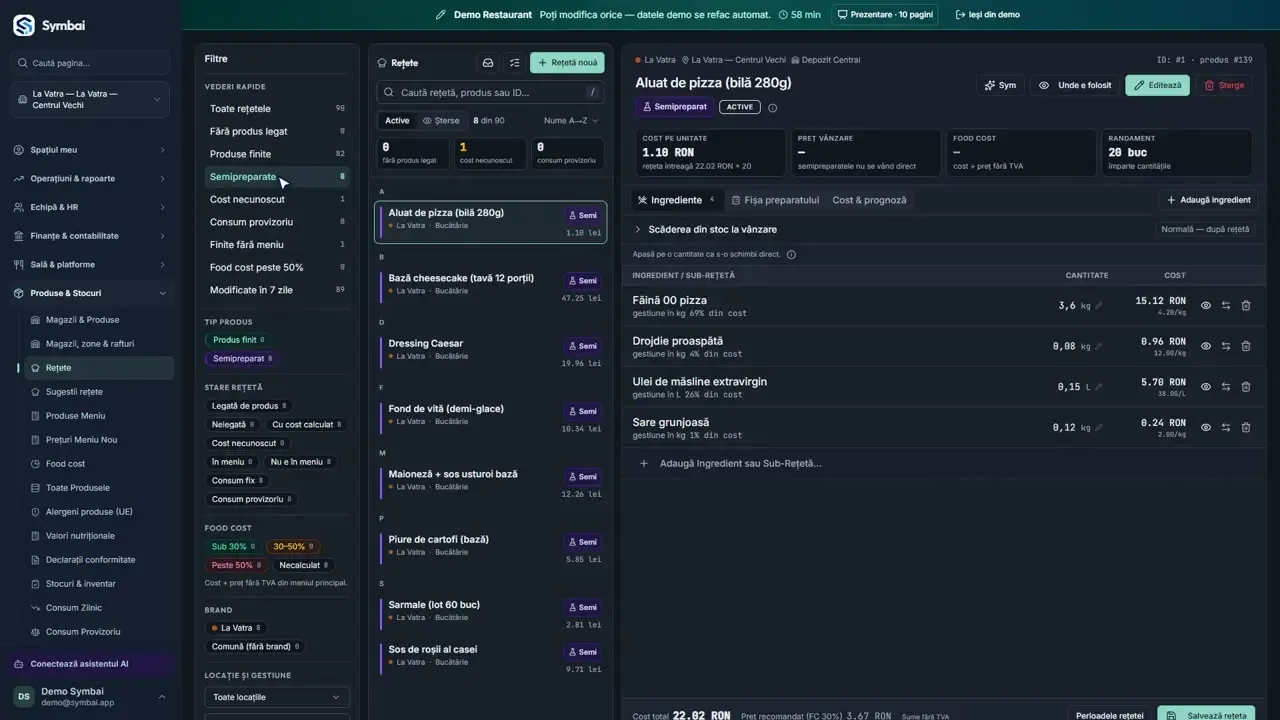The height and width of the screenshot is (720, 1280).
Task: Toggle visibility of Drojdie proaspătă
Action: (1206, 346)
